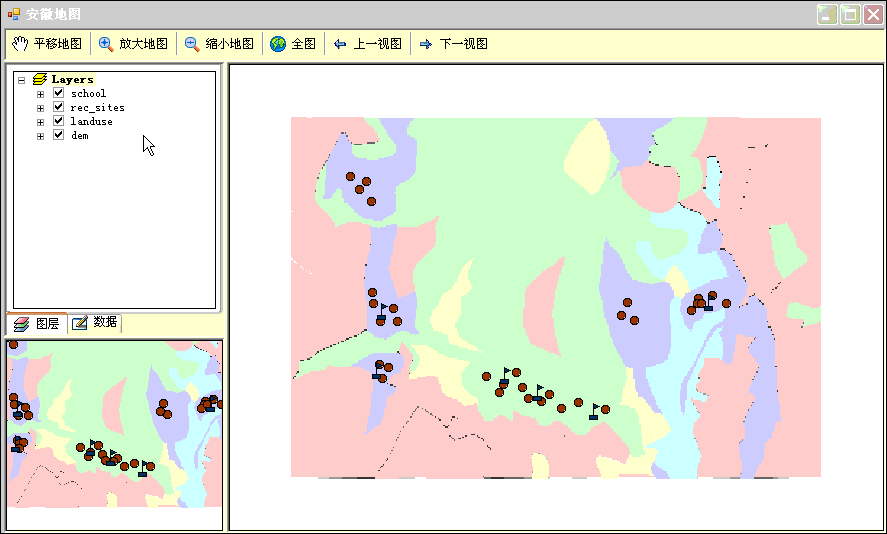Uncheck the school layer checkbox
Viewport: 887px width, 534px height.
click(58, 93)
